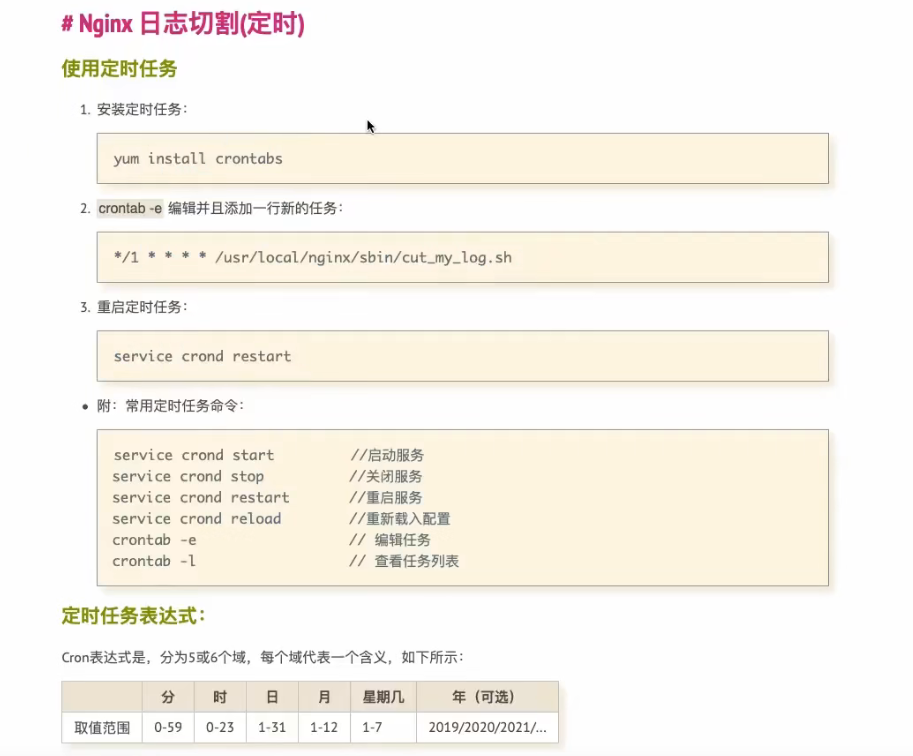Click the table cell '1-31'
The width and height of the screenshot is (913, 756).
click(x=272, y=727)
